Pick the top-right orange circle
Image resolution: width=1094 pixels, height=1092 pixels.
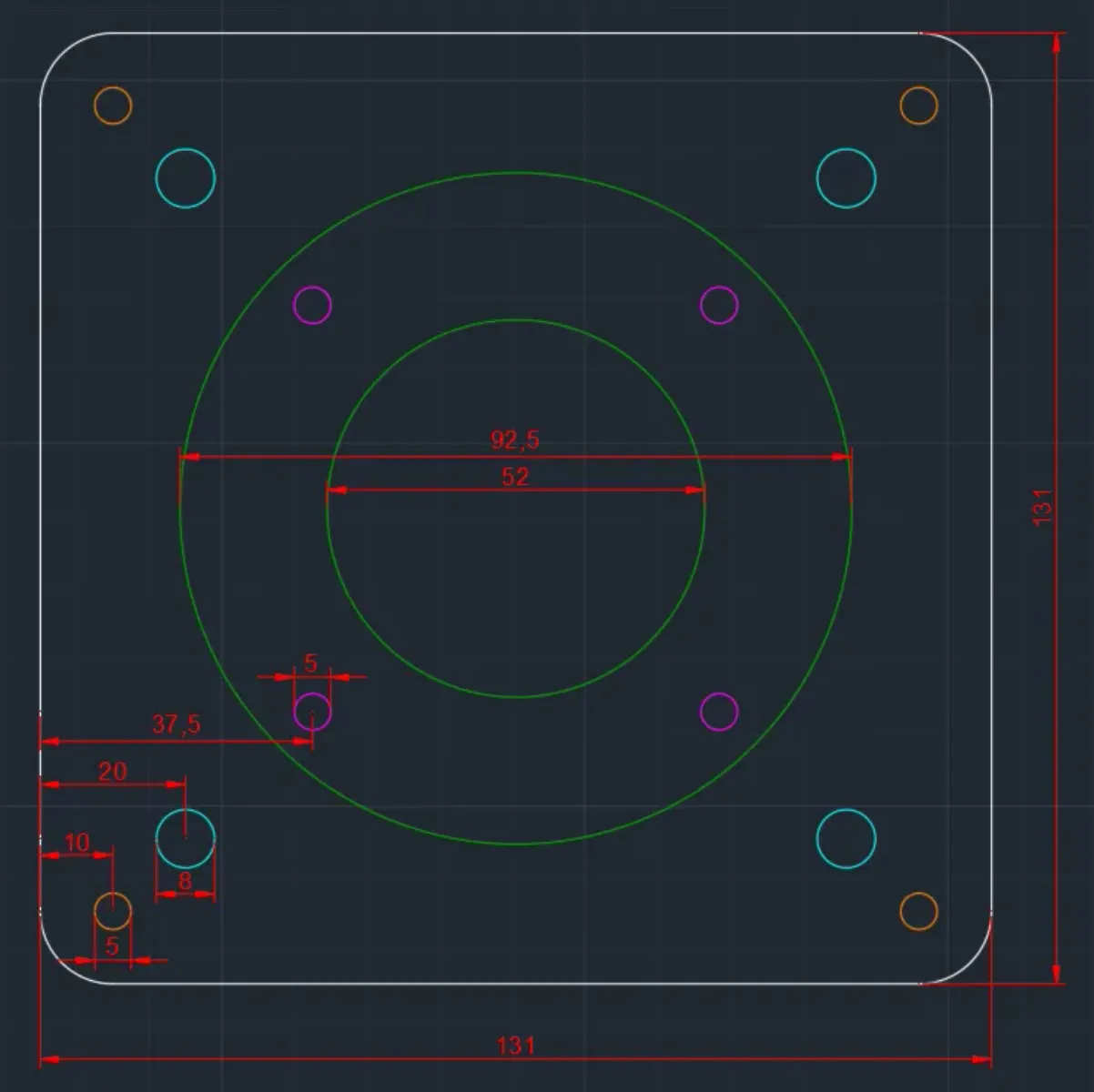point(919,106)
